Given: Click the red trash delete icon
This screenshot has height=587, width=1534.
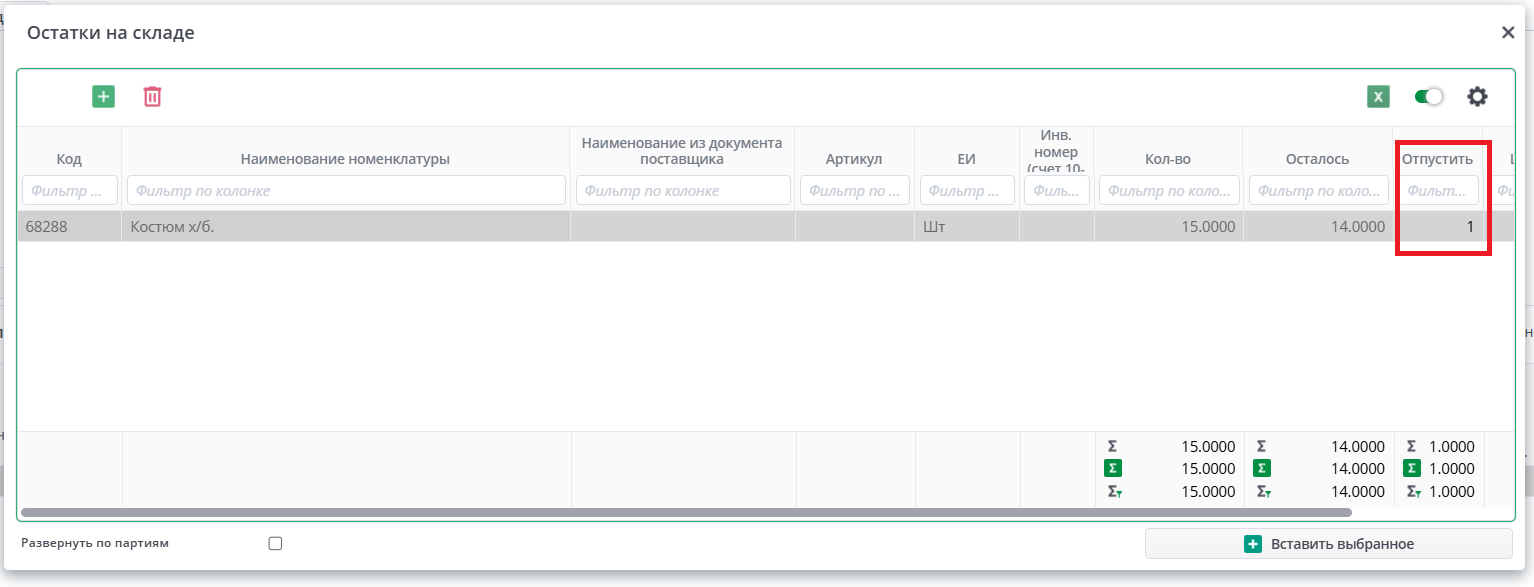Looking at the screenshot, I should [x=152, y=96].
